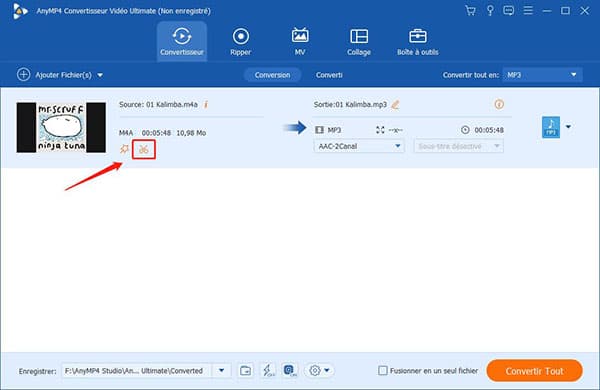
Task: Open the output folder icon
Action: (x=246, y=370)
